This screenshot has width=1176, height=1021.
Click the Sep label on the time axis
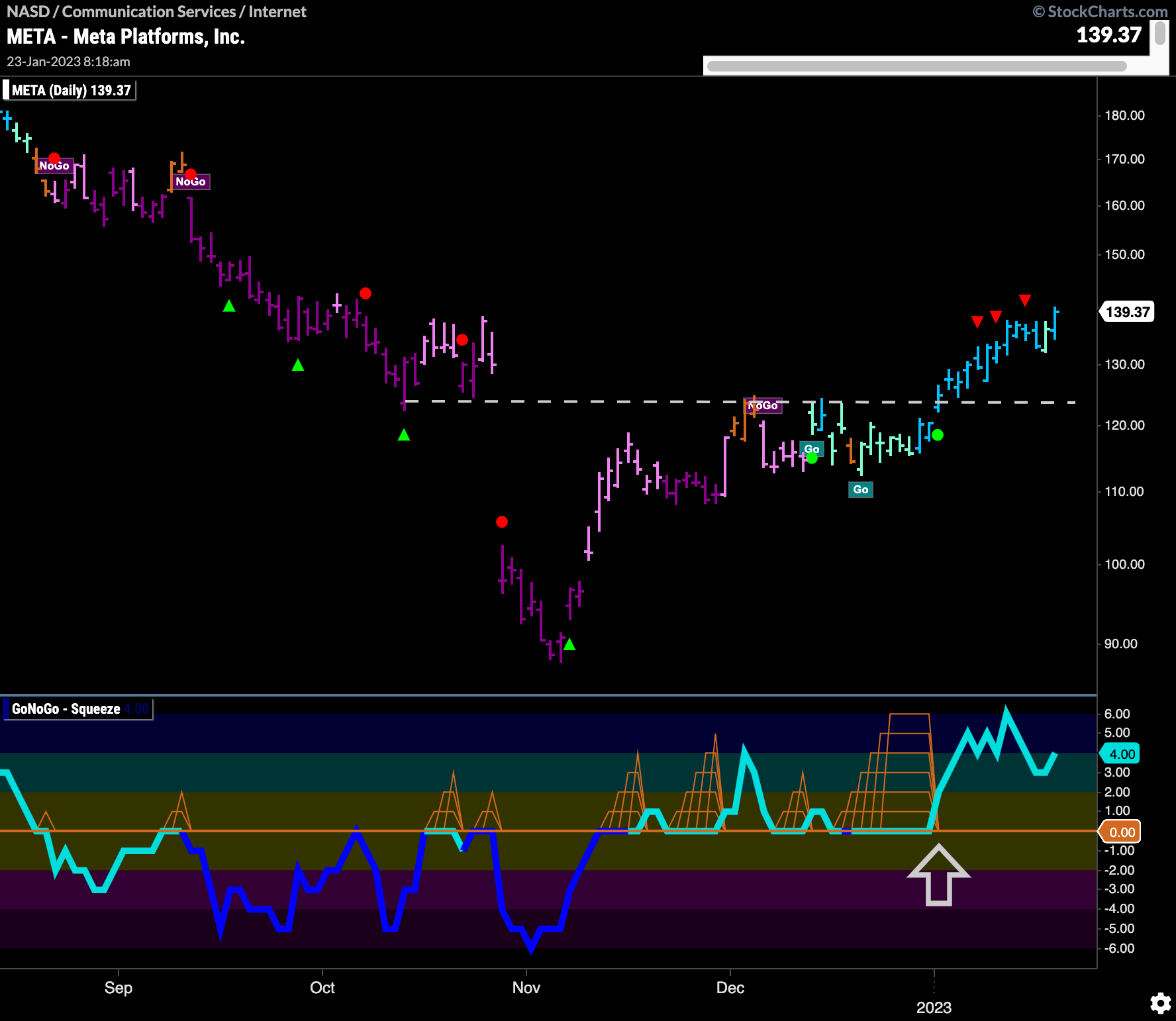119,988
